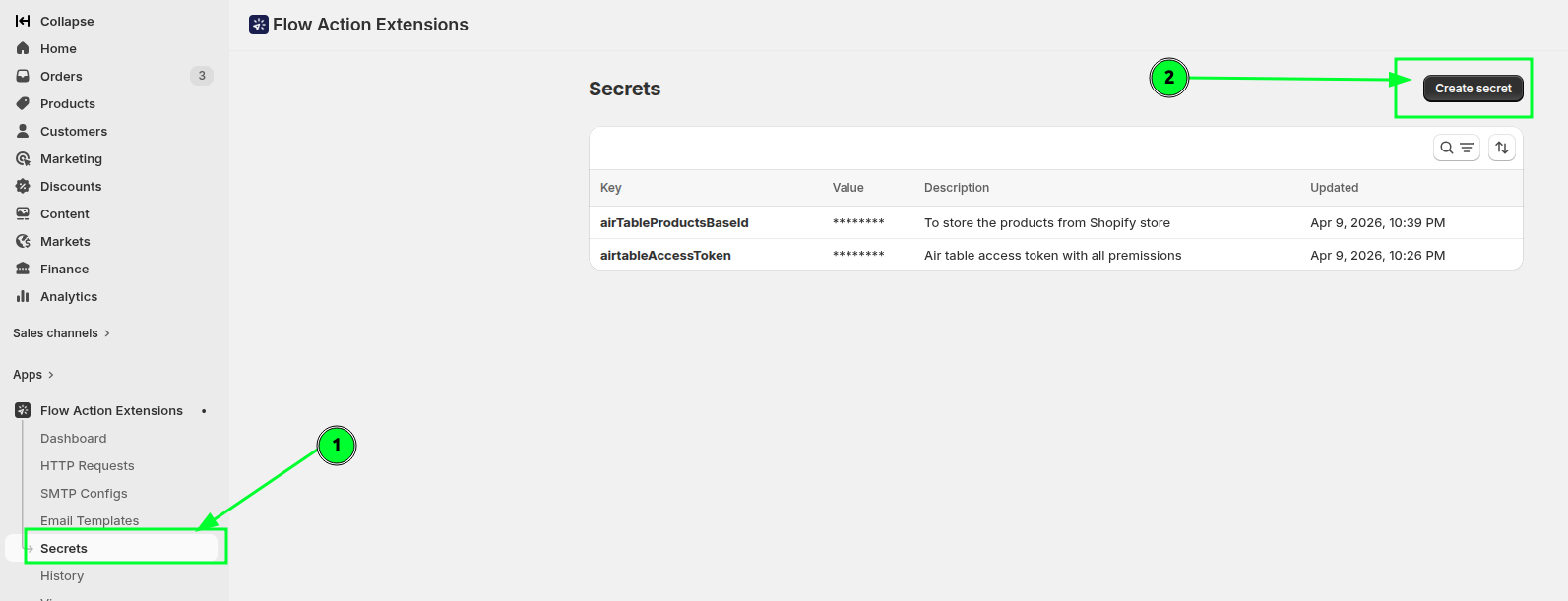Click the Products tag icon
Image resolution: width=1568 pixels, height=601 pixels.
23,103
